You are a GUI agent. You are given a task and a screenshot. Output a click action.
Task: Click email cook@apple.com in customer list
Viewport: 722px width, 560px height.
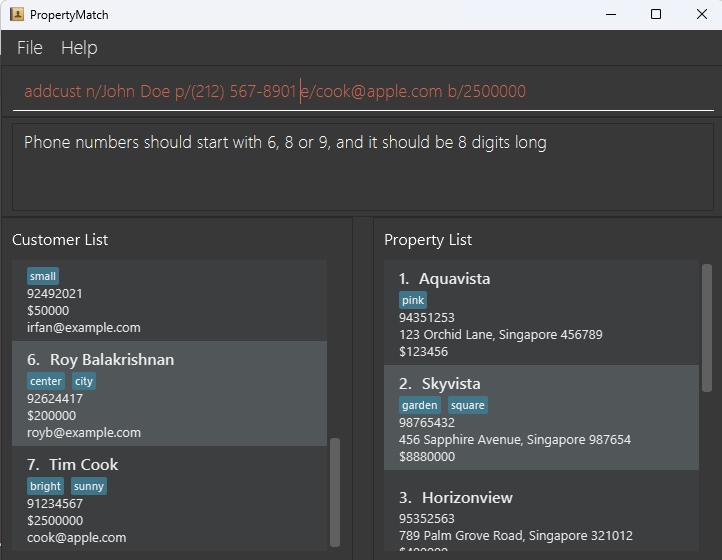pyautogui.click(x=76, y=538)
